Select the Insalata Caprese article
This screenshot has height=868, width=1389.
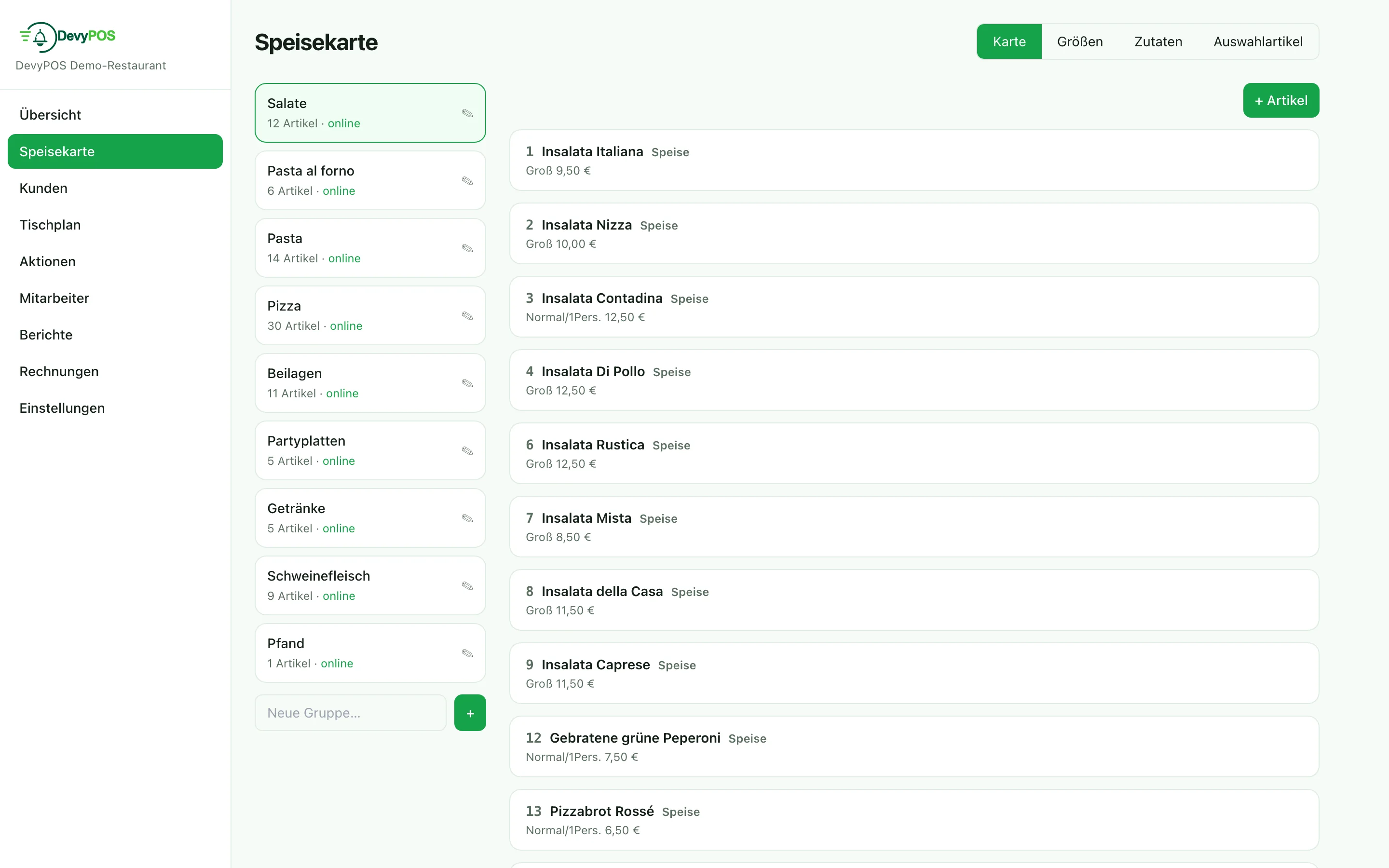914,673
